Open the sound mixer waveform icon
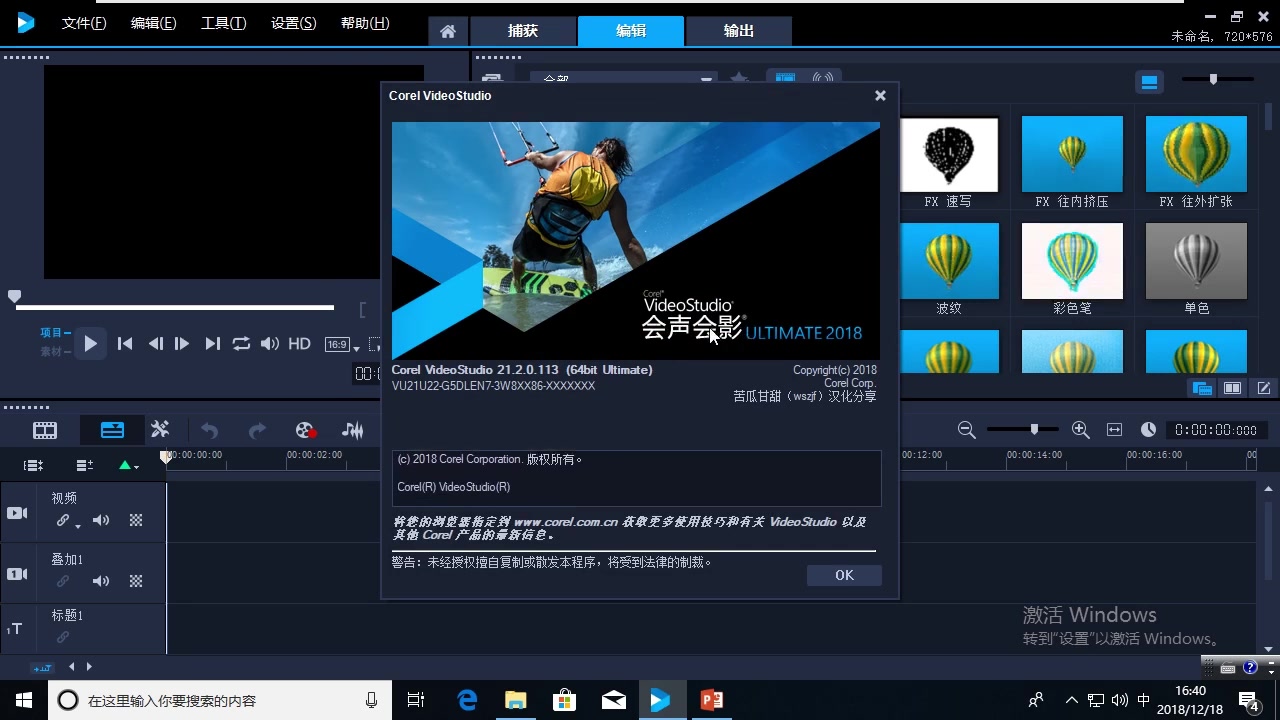This screenshot has height=720, width=1280. click(353, 431)
